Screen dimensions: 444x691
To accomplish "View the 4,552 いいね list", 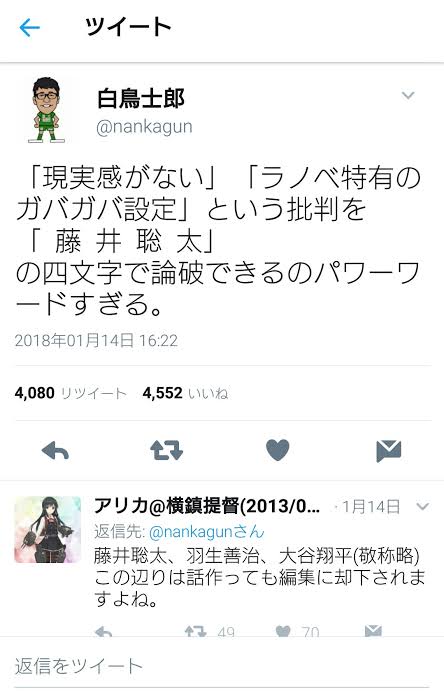I will tap(185, 393).
